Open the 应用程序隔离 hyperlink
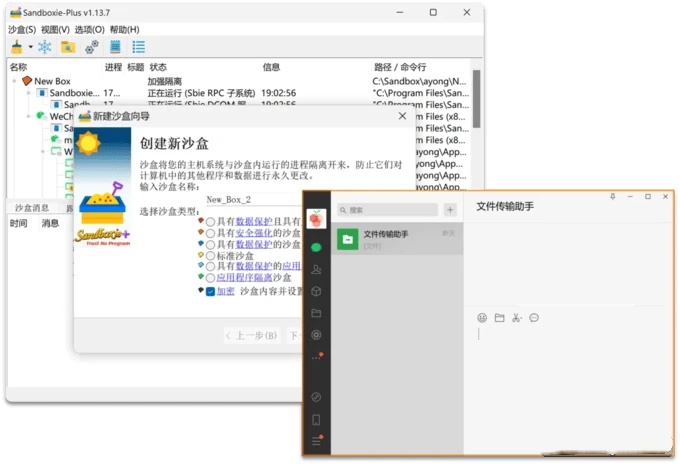 pos(244,278)
